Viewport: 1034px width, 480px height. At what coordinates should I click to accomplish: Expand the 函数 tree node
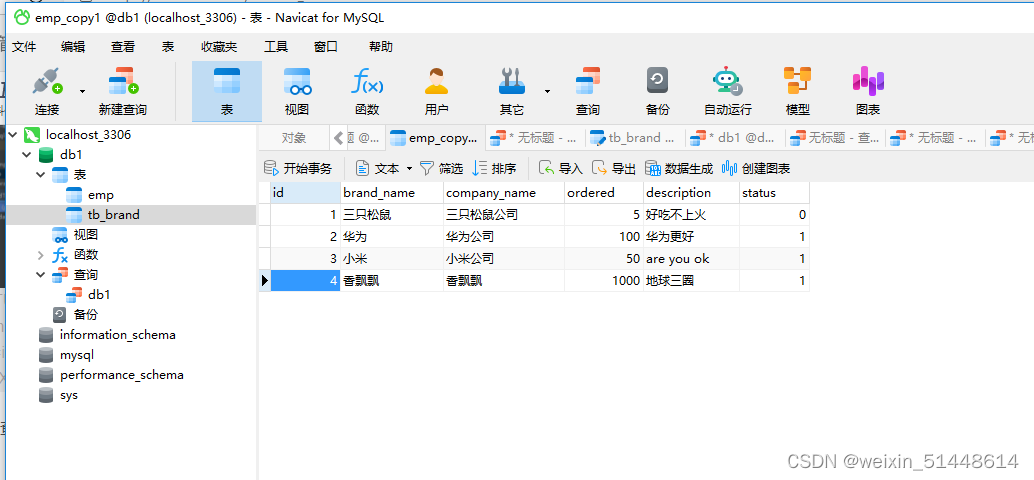(41, 255)
